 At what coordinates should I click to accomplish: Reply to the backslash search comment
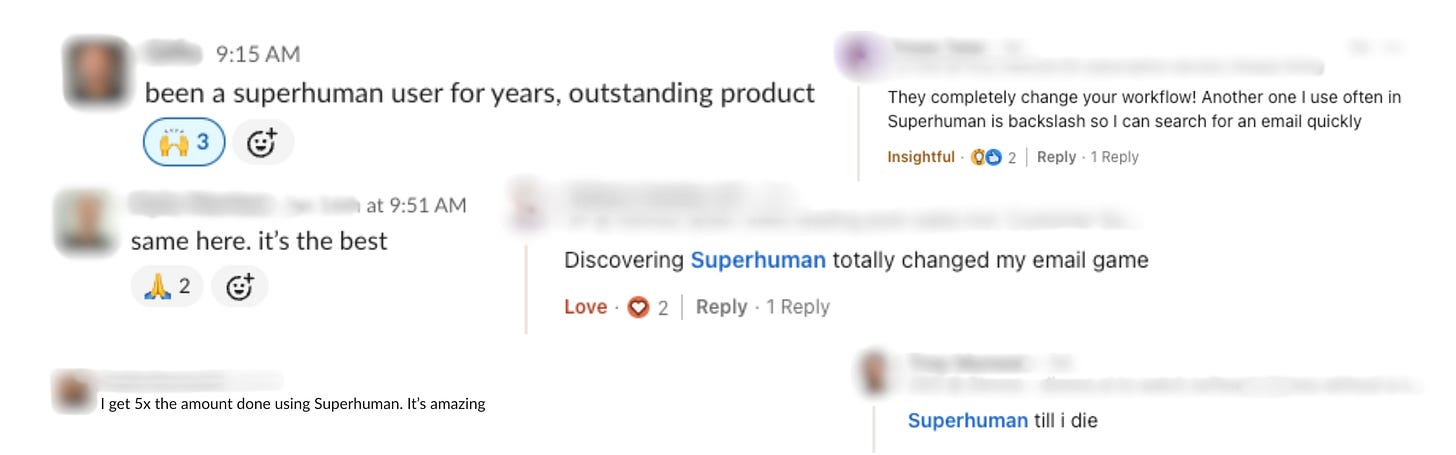tap(1056, 157)
